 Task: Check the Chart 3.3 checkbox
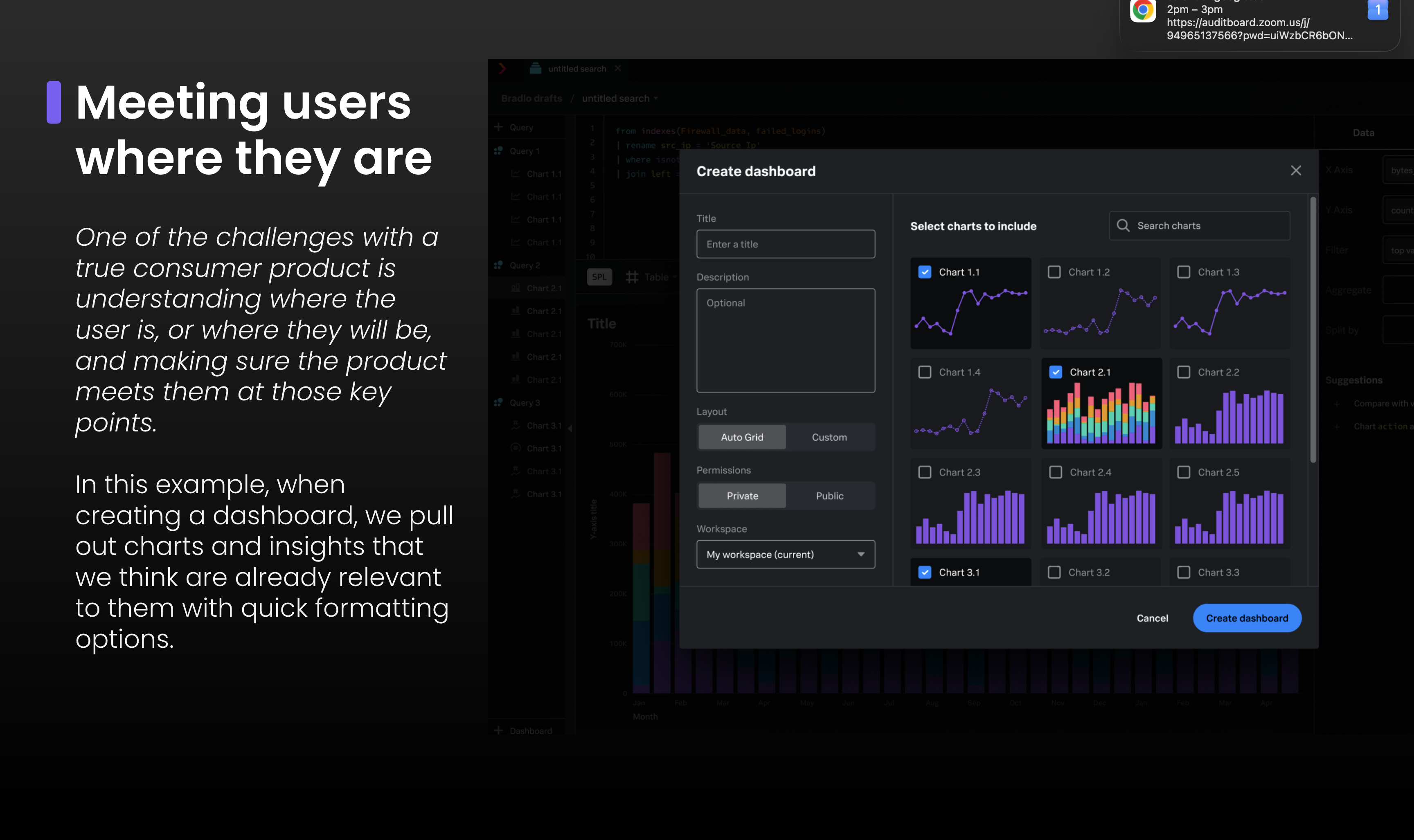pyautogui.click(x=1184, y=572)
